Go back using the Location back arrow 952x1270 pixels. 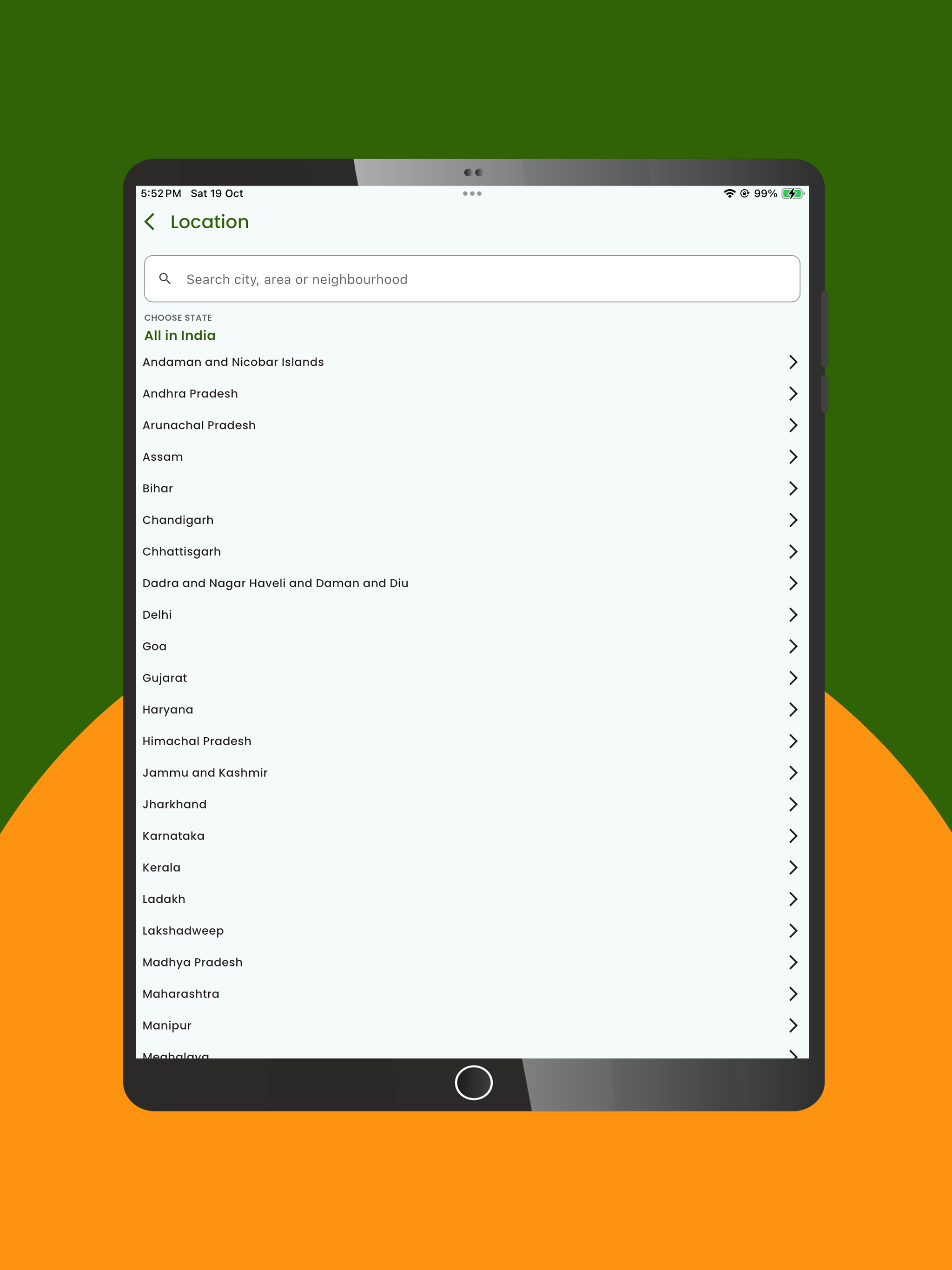pos(150,222)
